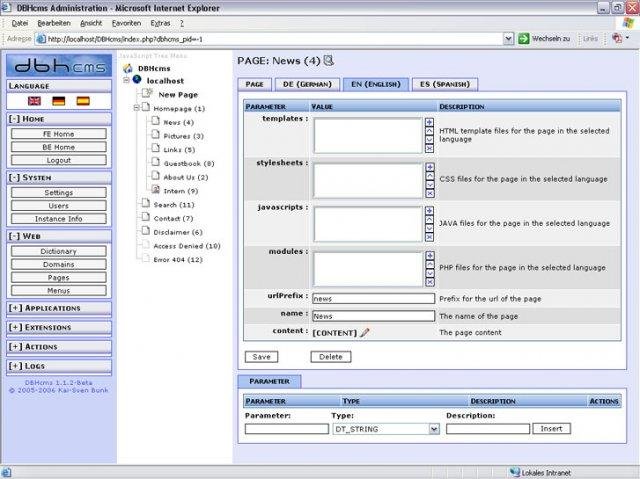
Task: Switch to the ES (Spanish) tab
Action: 445,84
